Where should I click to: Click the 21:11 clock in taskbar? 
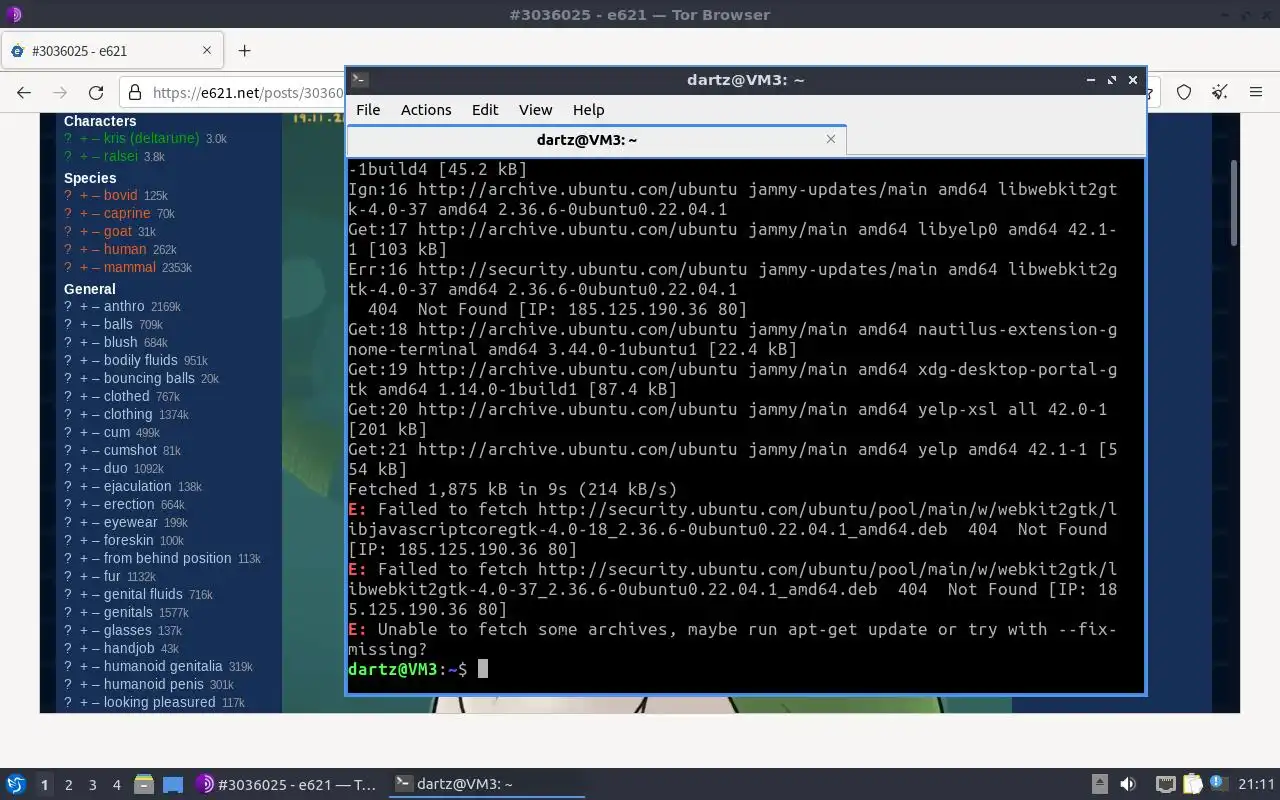pyautogui.click(x=1256, y=784)
